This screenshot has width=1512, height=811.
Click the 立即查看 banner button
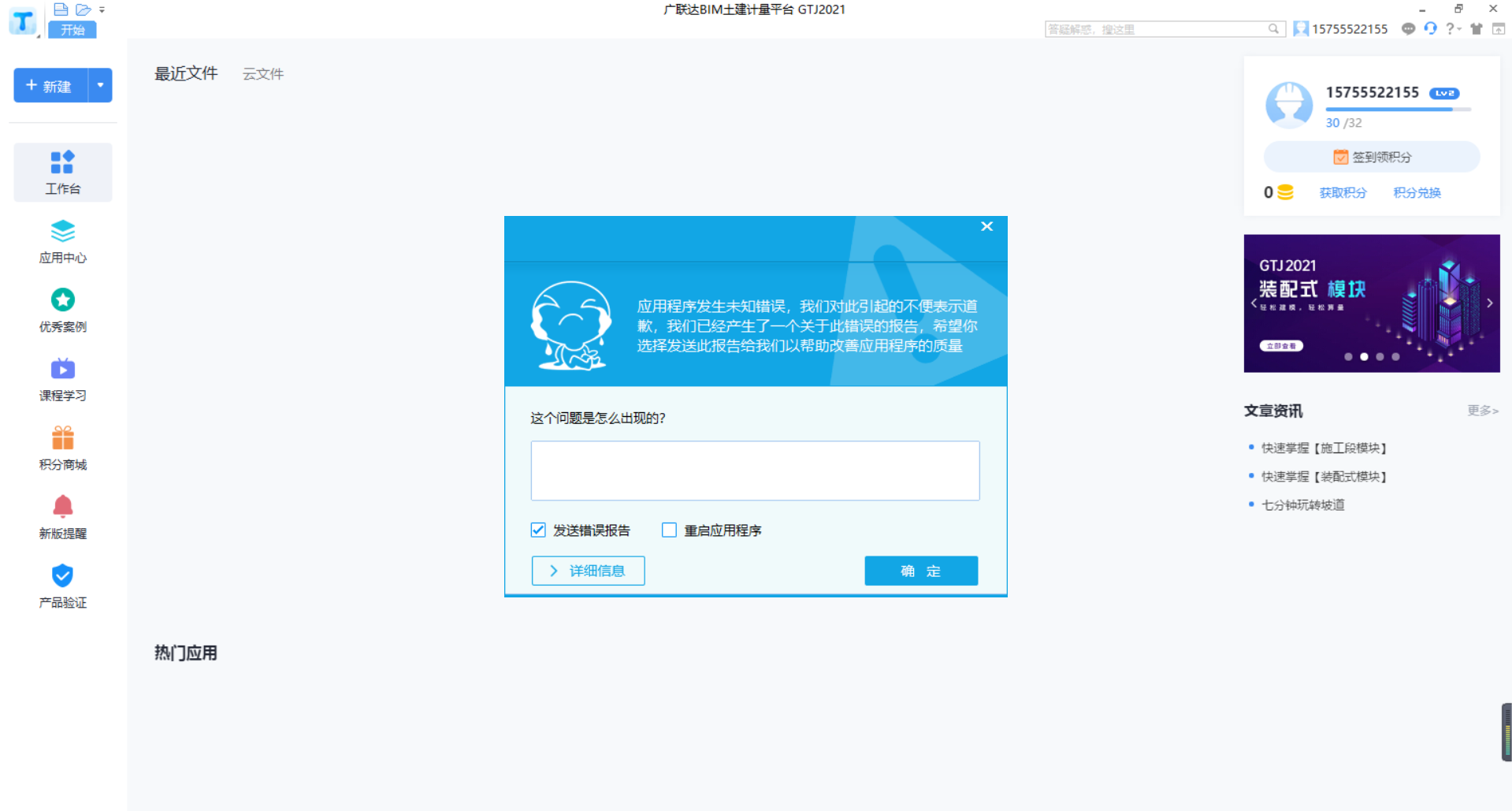(x=1281, y=346)
